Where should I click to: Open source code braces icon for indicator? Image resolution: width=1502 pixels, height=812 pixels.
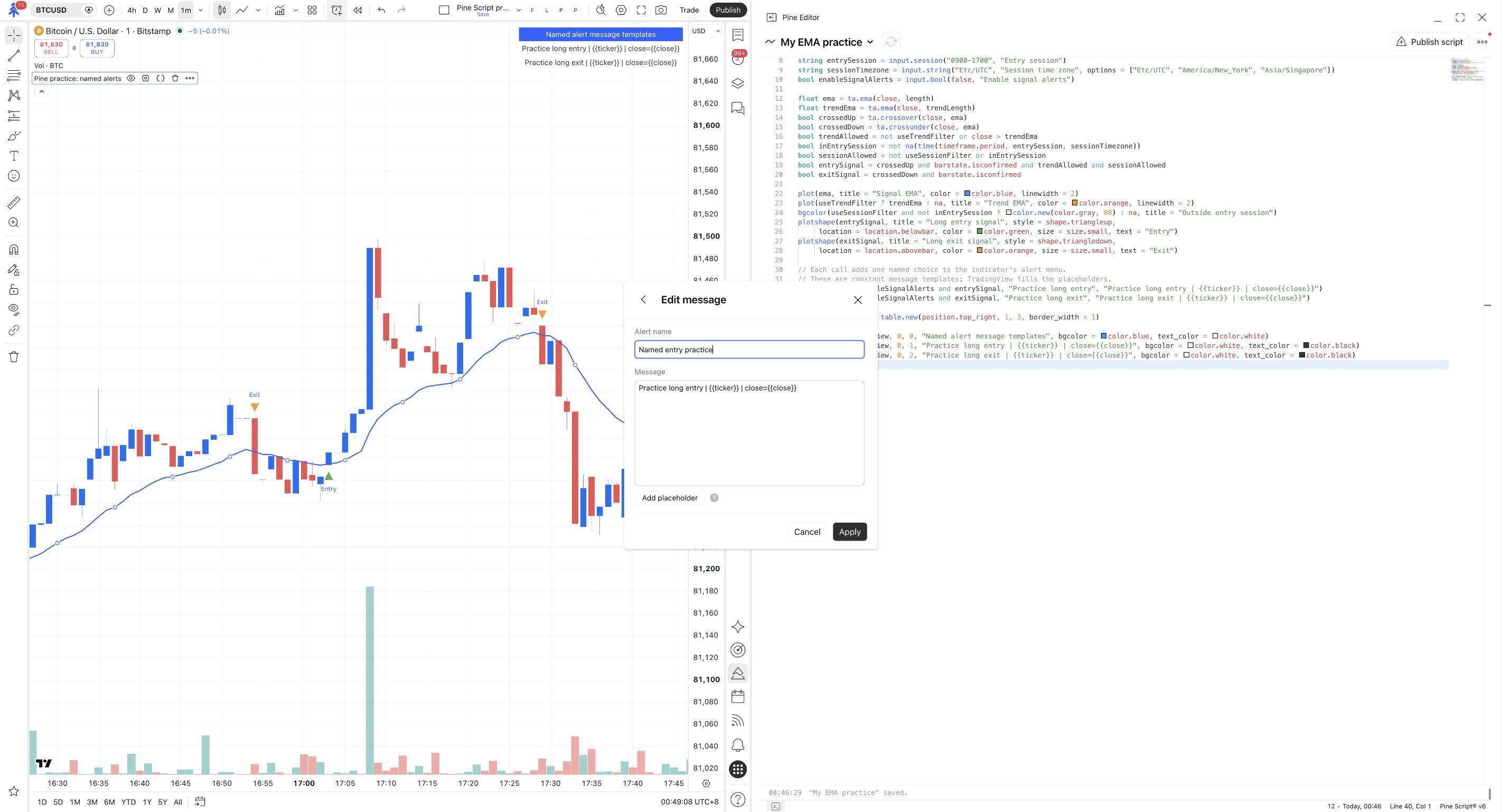click(x=161, y=78)
